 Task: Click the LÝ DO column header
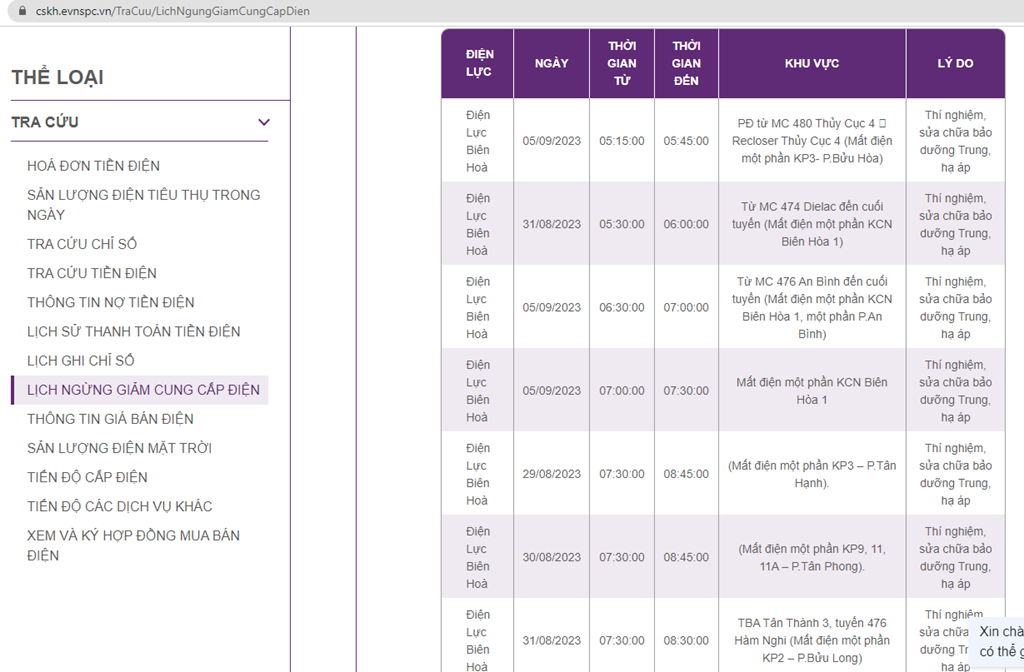click(955, 63)
